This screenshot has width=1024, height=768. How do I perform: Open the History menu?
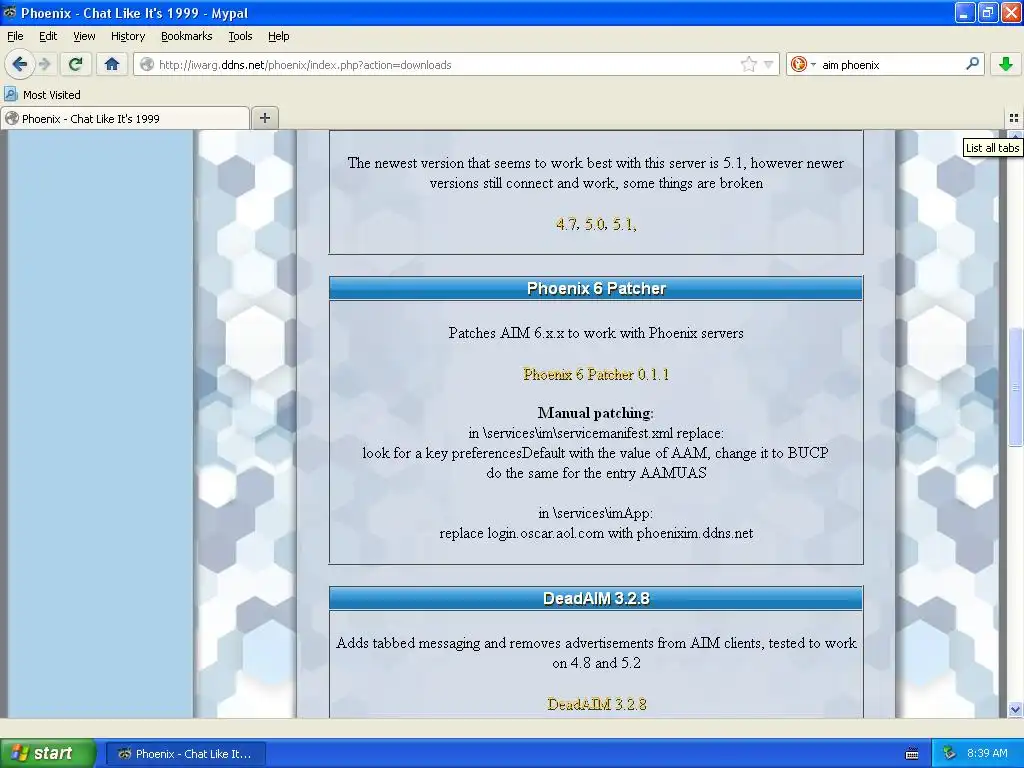click(x=127, y=36)
